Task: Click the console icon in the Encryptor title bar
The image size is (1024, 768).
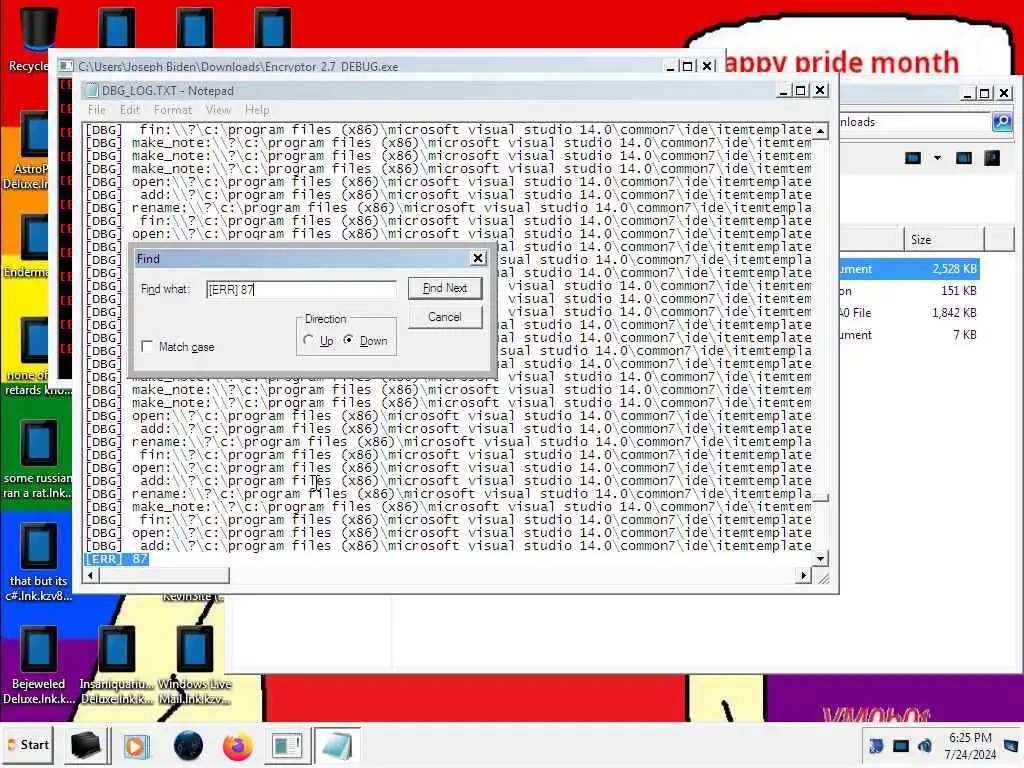Action: click(x=65, y=66)
